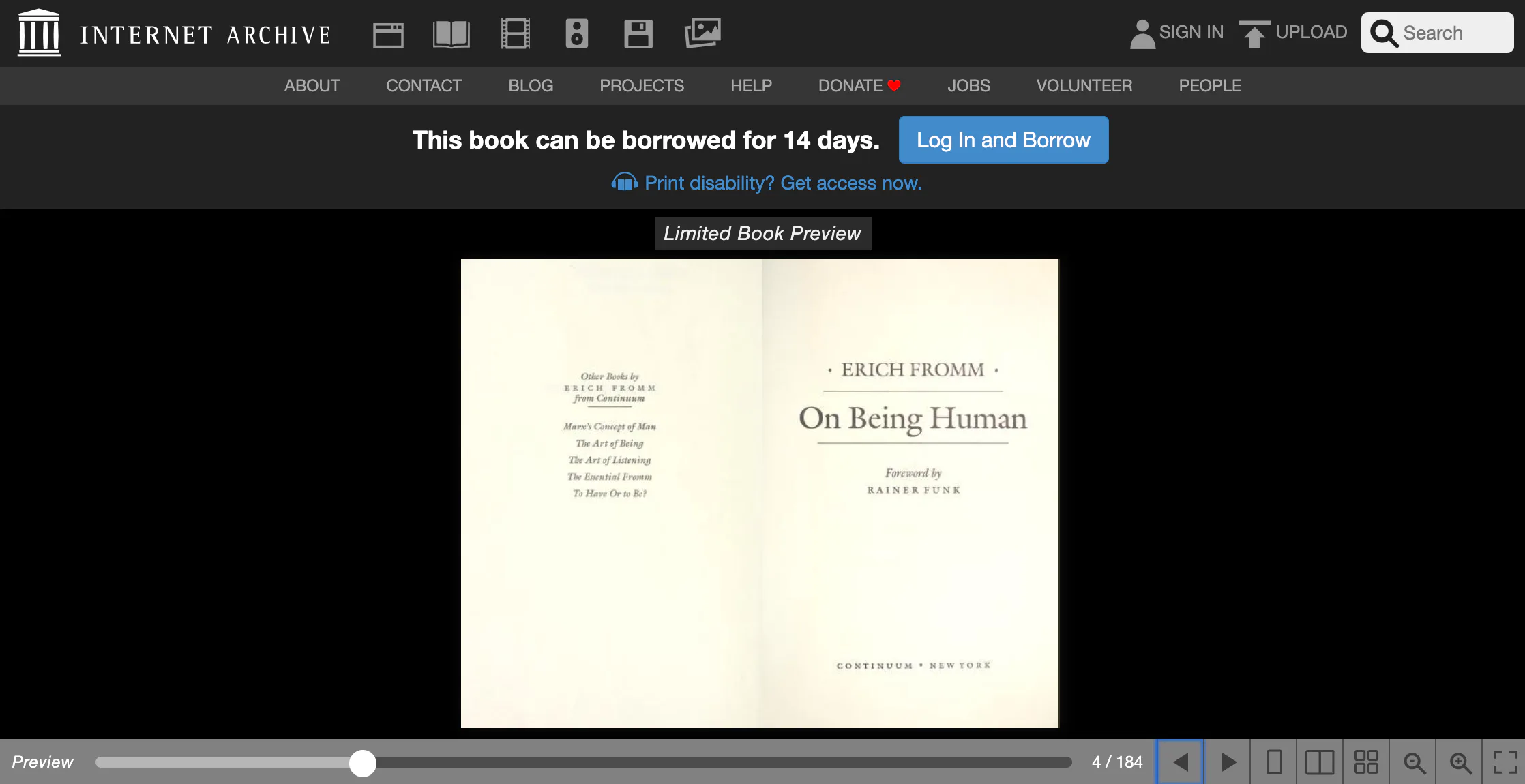Image resolution: width=1525 pixels, height=784 pixels.
Task: Open the Images icon in top bar
Action: [702, 33]
